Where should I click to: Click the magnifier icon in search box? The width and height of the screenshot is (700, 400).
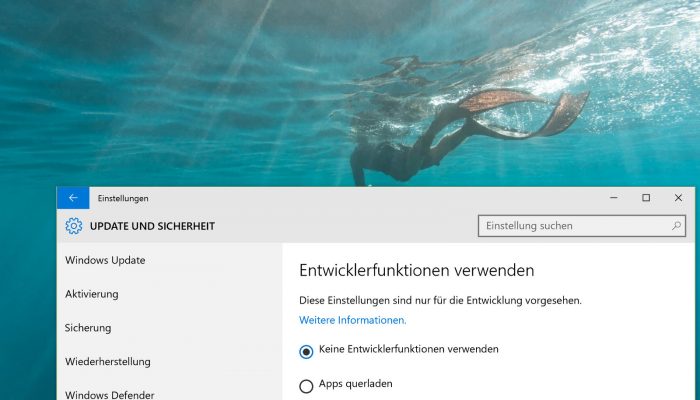(x=676, y=226)
